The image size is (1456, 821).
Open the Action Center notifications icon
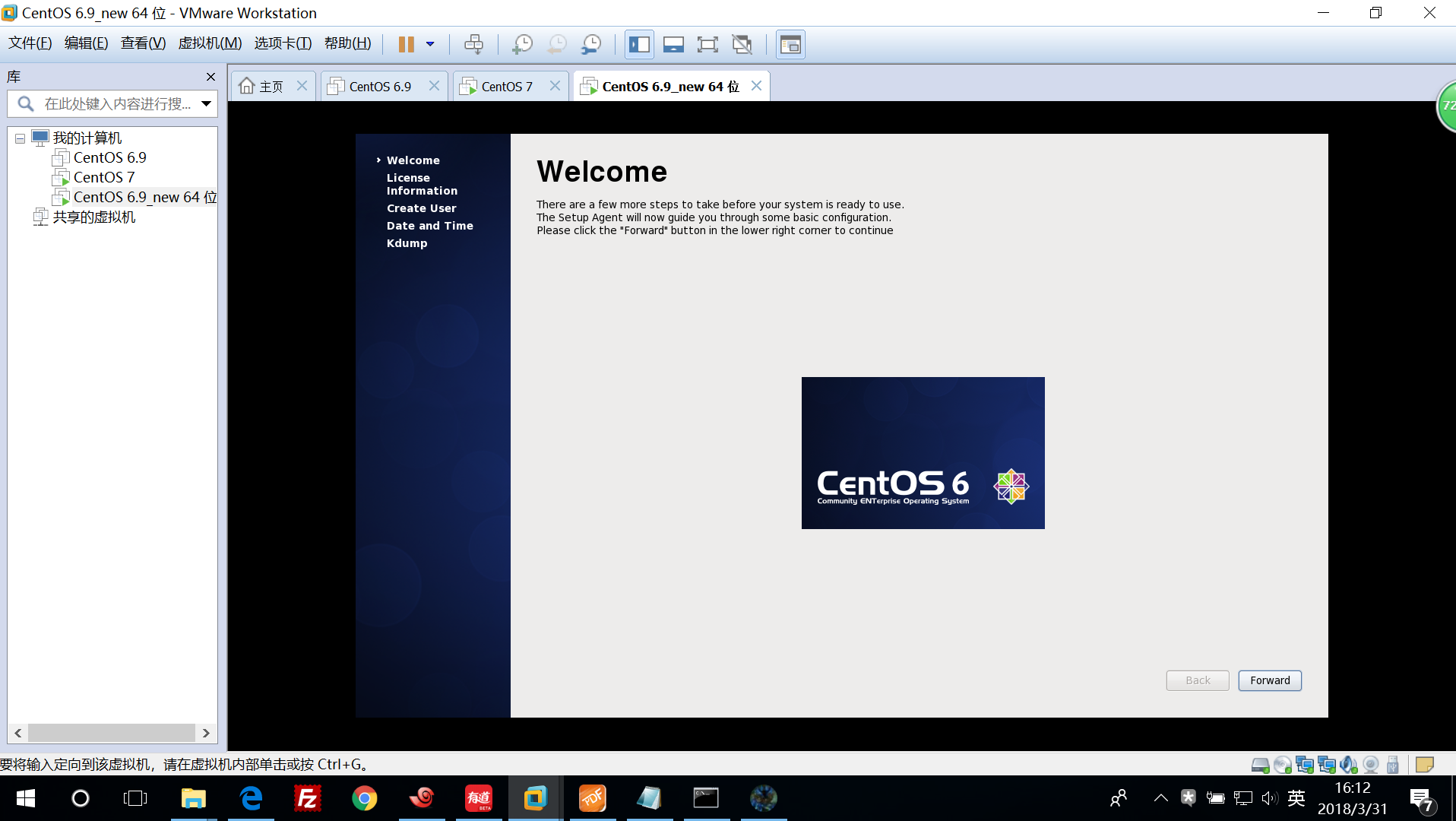[1423, 799]
